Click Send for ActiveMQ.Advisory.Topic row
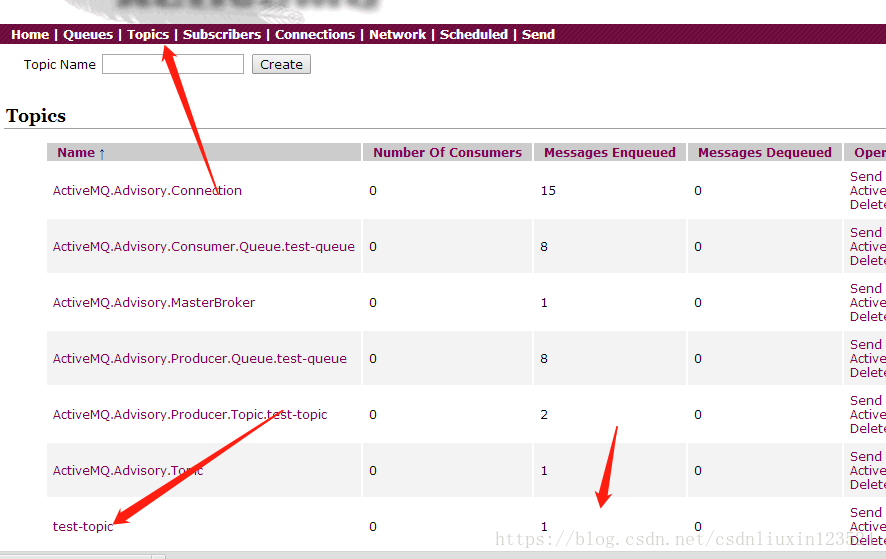Image resolution: width=886 pixels, height=559 pixels. (867, 456)
